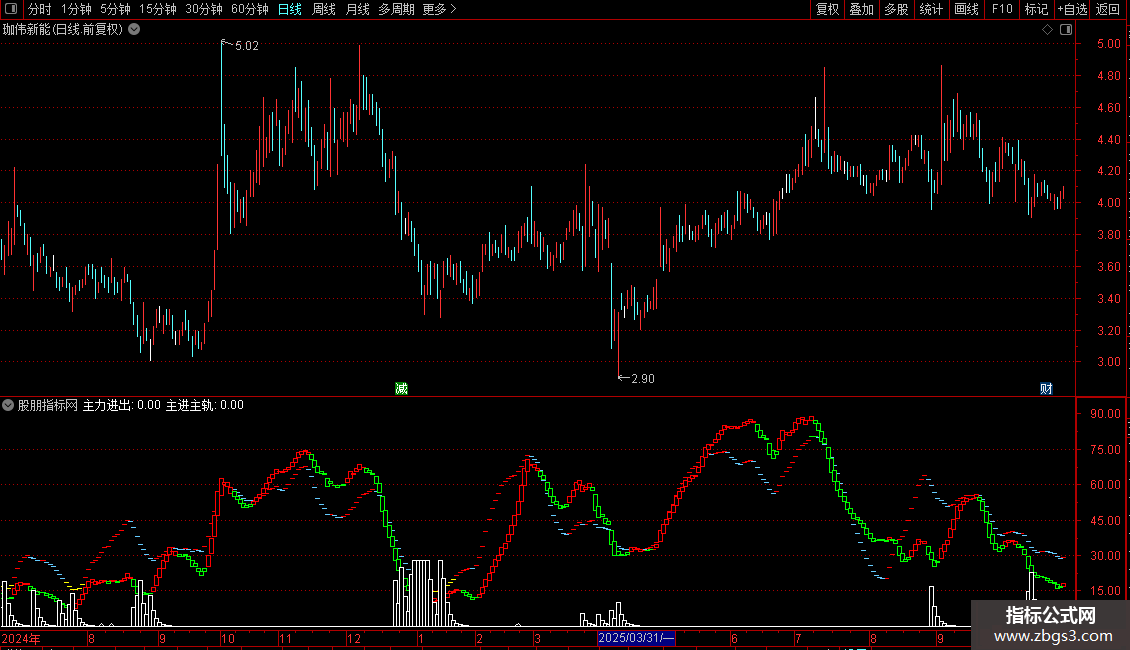The image size is (1130, 650).
Task: Click the highlighted date 2025/03/31
Action: [x=636, y=638]
